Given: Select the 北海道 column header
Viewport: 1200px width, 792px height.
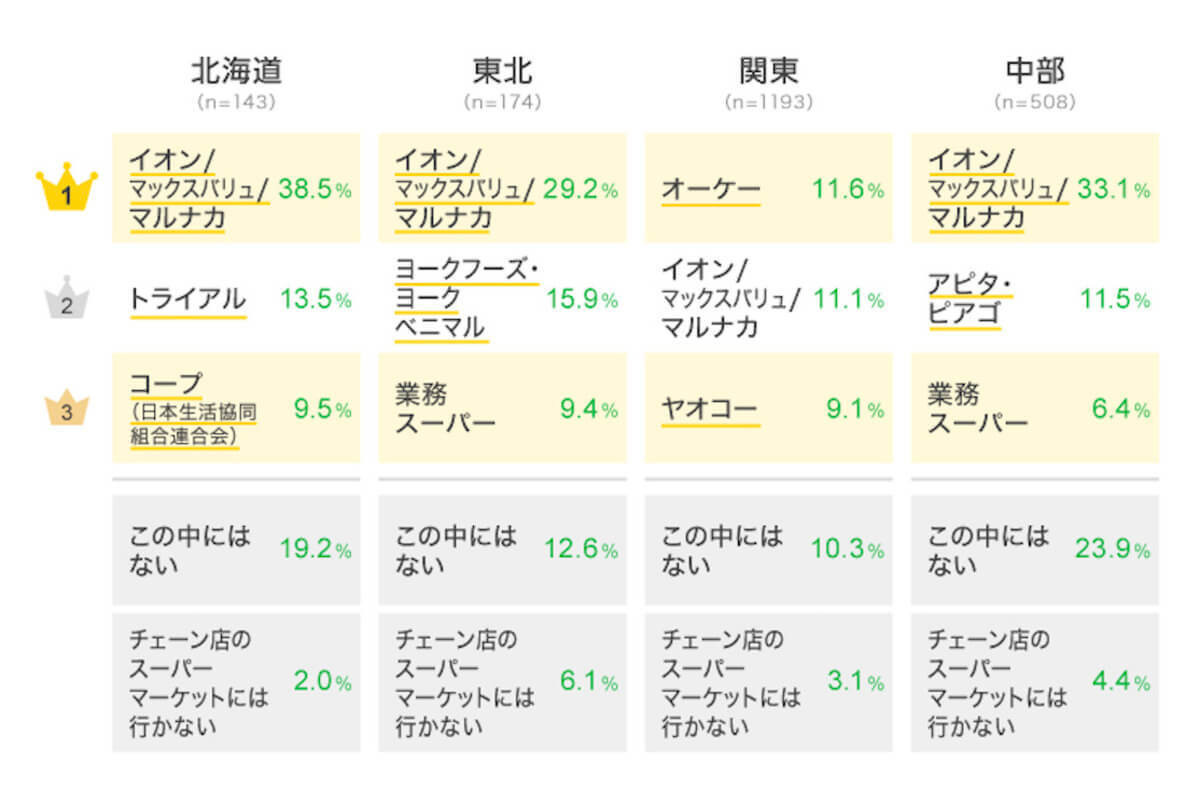Looking at the screenshot, I should 237,71.
